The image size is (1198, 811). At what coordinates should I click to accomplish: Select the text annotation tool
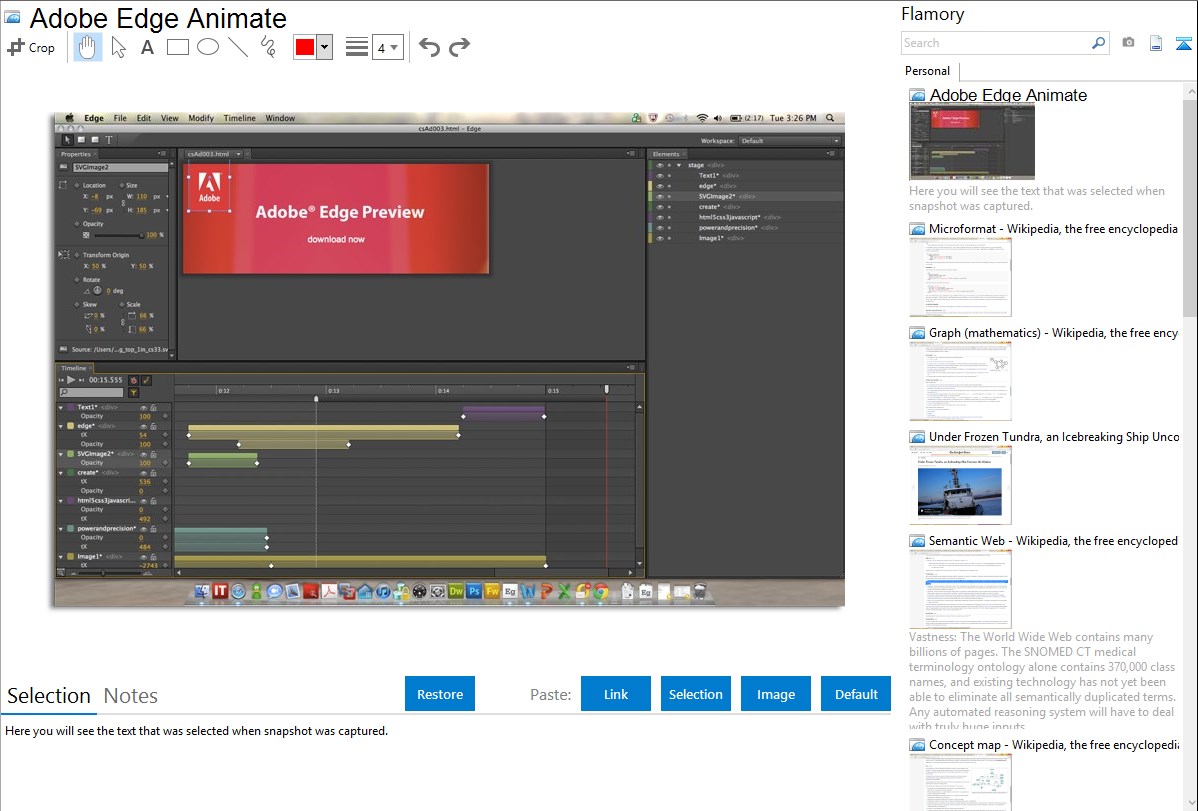coord(147,47)
